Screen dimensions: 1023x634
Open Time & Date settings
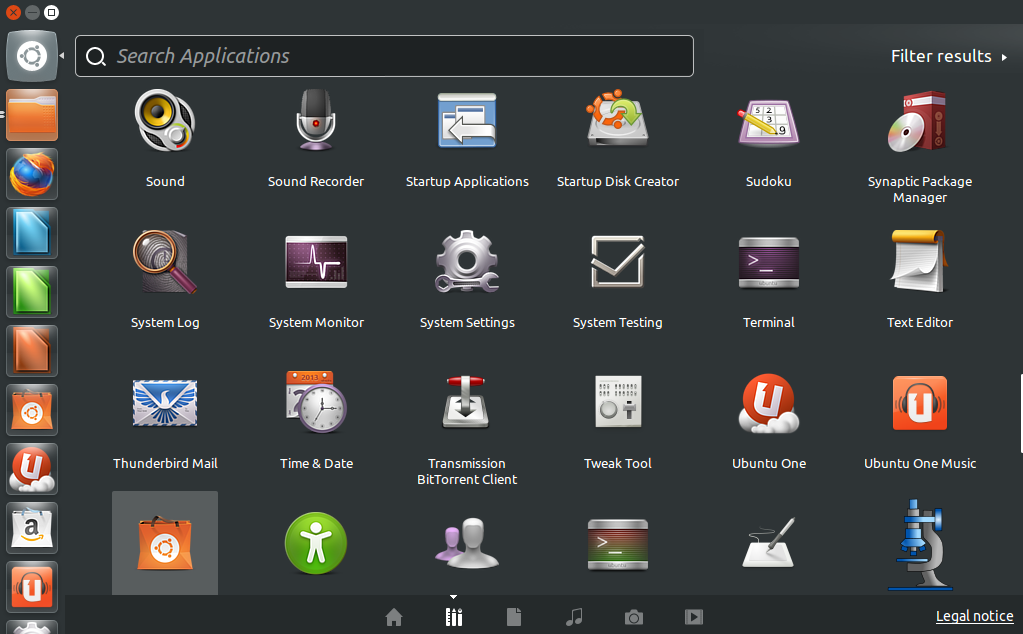tap(316, 403)
